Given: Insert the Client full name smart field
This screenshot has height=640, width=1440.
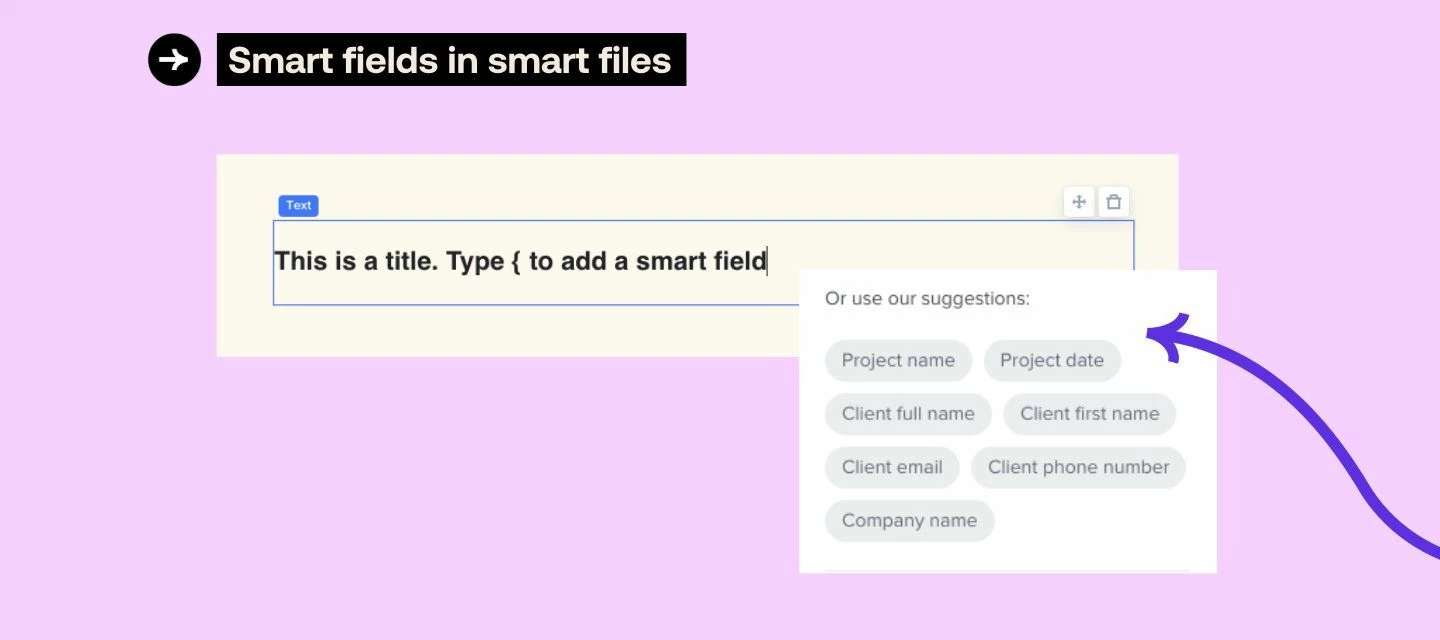Looking at the screenshot, I should (907, 413).
